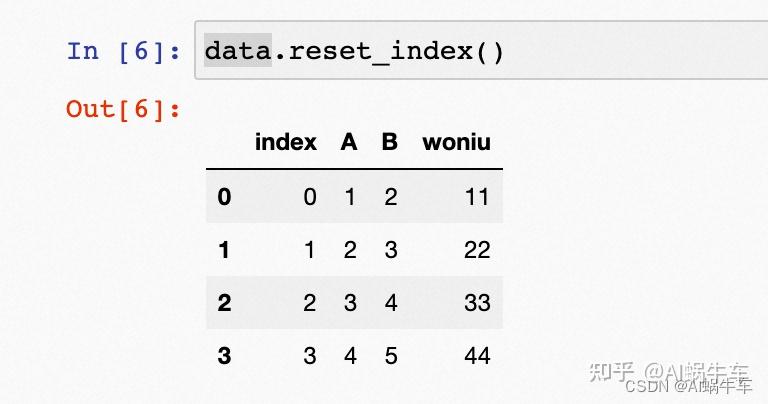Click the woniu value 22

(477, 250)
